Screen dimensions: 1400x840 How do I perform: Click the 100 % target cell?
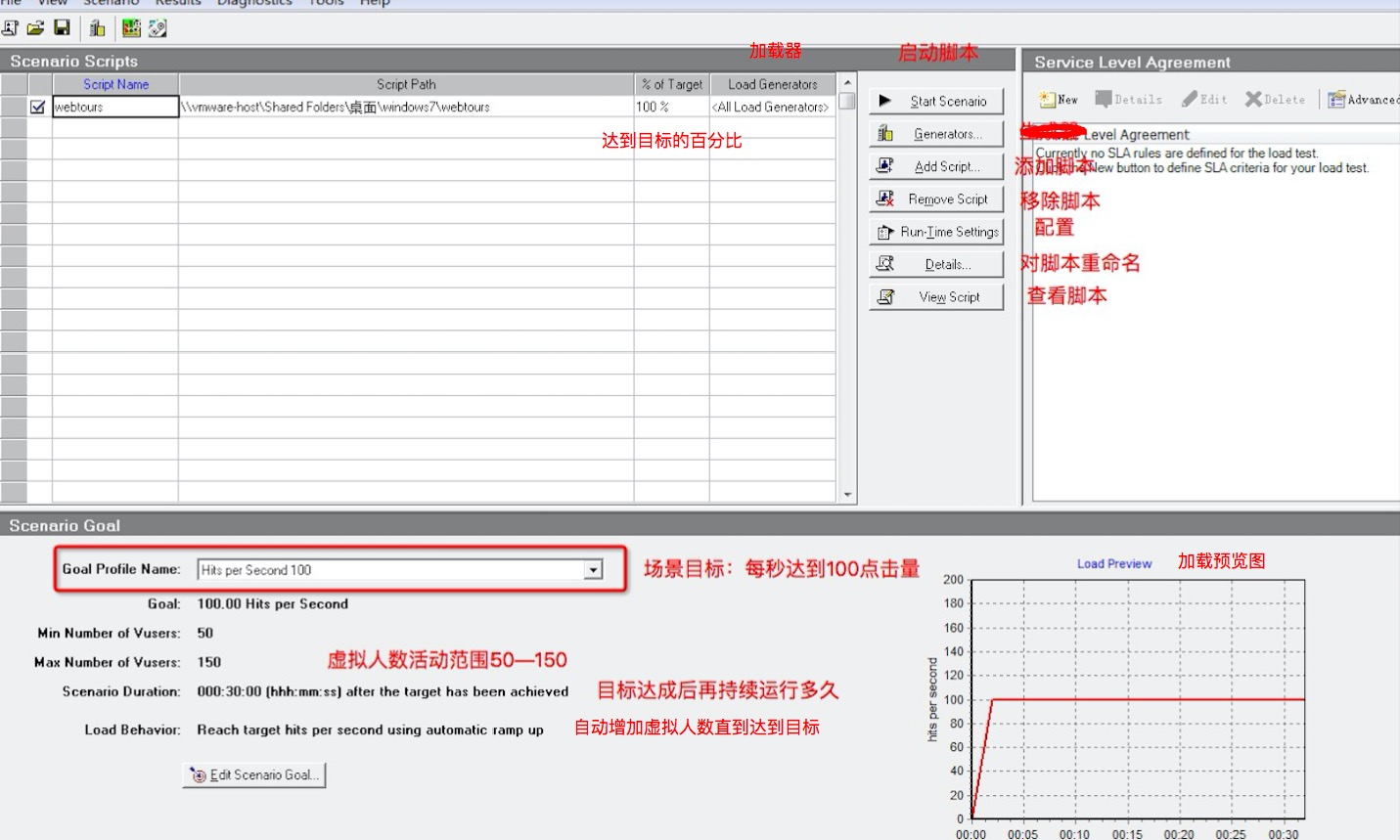point(672,107)
